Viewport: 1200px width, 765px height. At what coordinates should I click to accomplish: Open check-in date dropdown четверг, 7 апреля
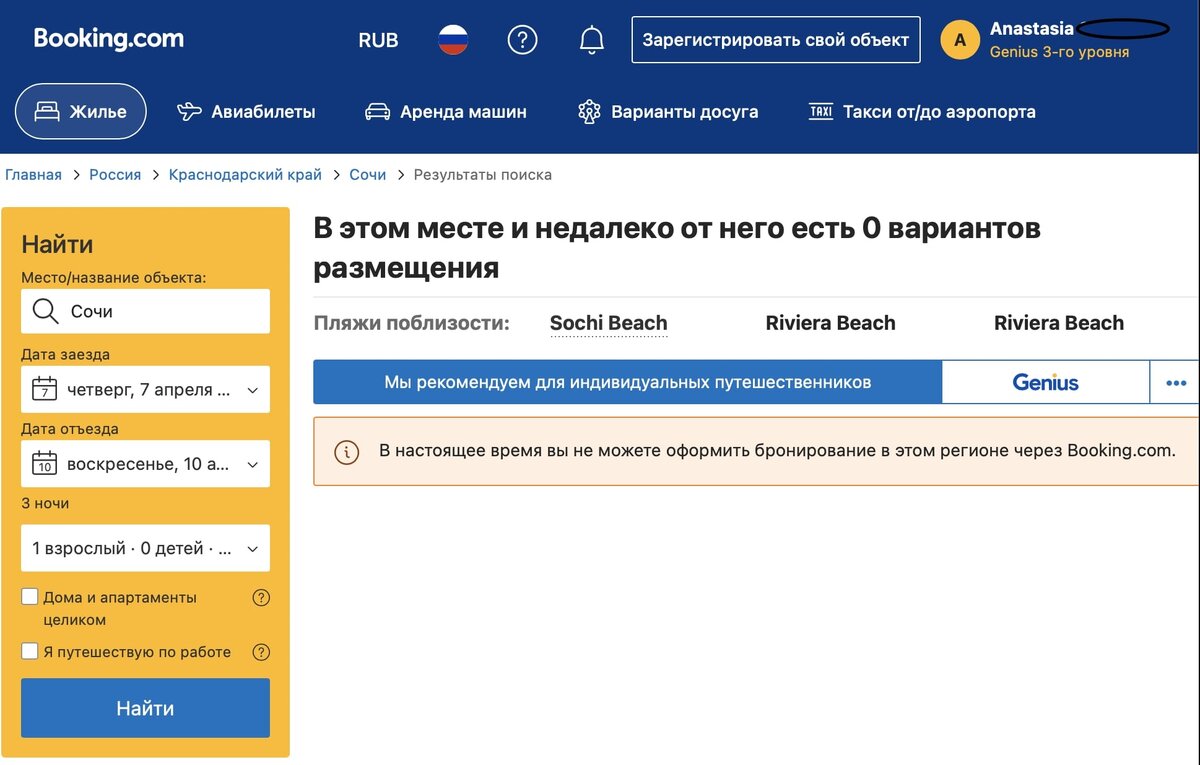pos(145,389)
